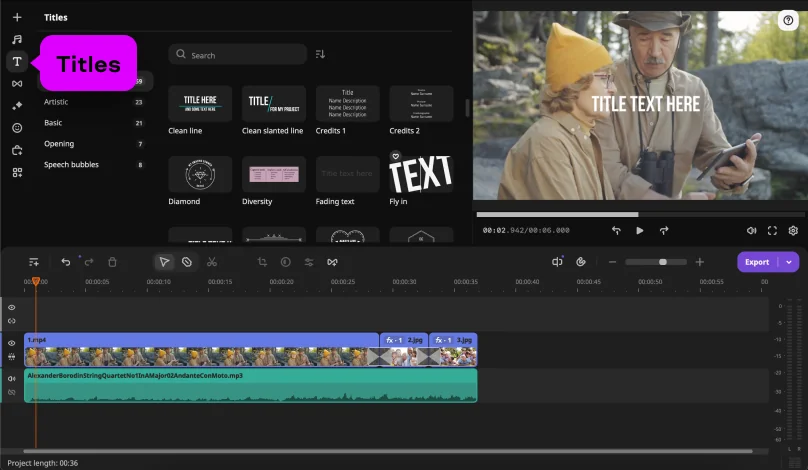Select the Artistic titles category
This screenshot has width=808, height=470.
pos(56,101)
